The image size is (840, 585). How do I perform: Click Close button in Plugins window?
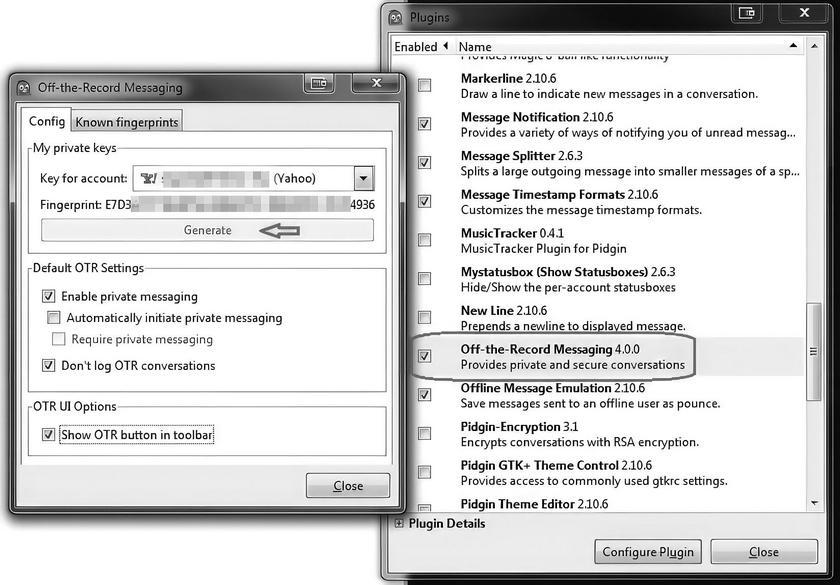[x=763, y=552]
